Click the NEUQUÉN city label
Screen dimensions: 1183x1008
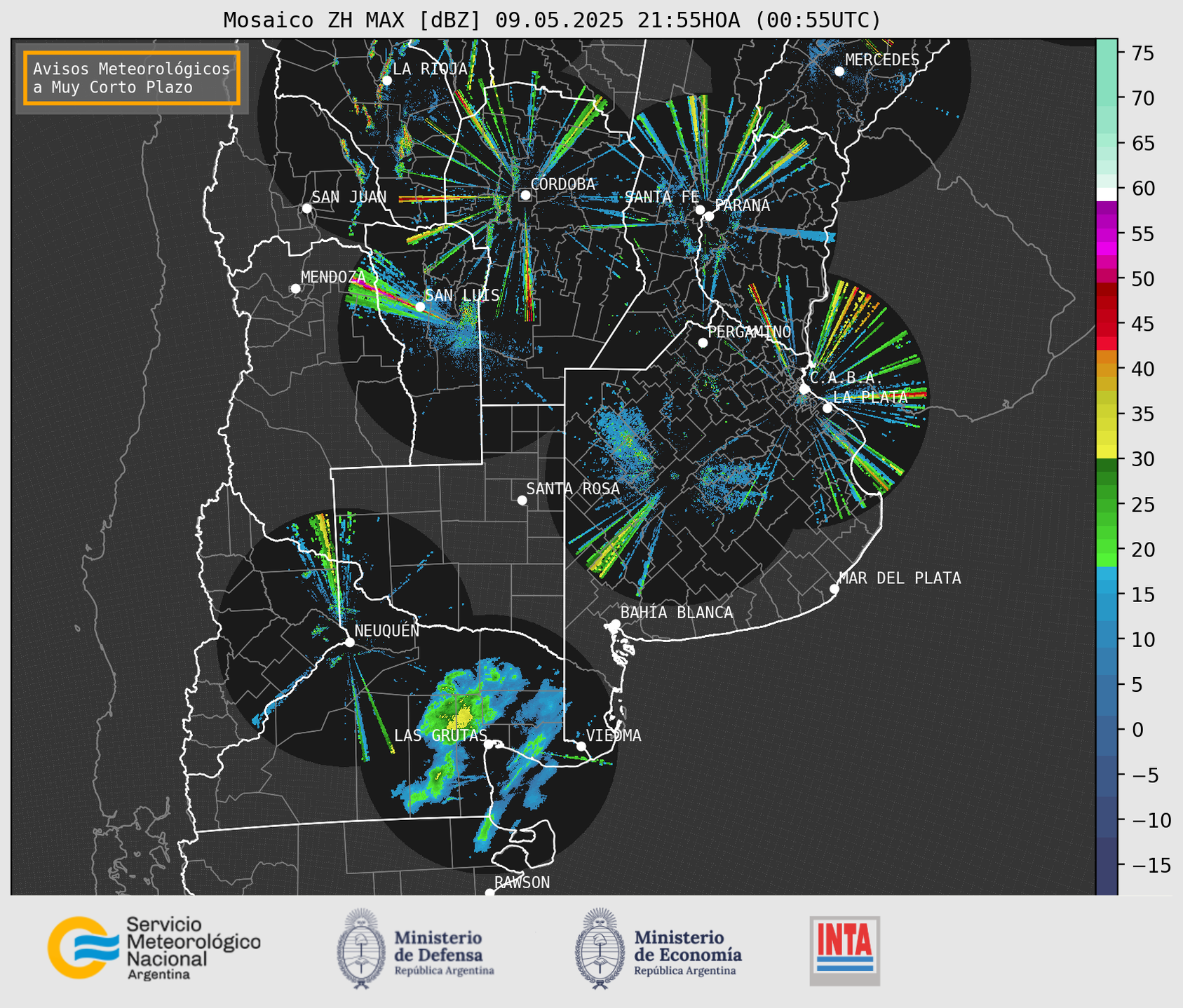pyautogui.click(x=386, y=630)
